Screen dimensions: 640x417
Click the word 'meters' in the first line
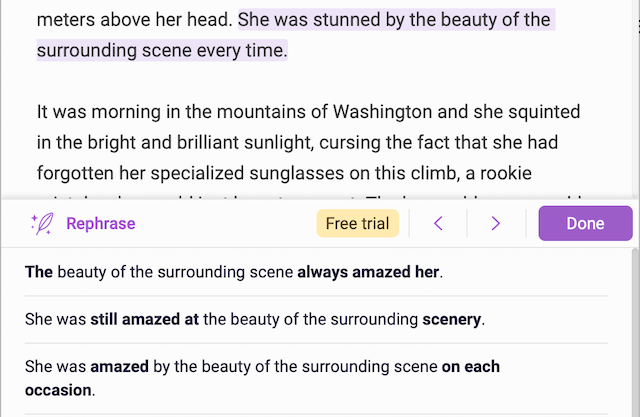pyautogui.click(x=66, y=20)
